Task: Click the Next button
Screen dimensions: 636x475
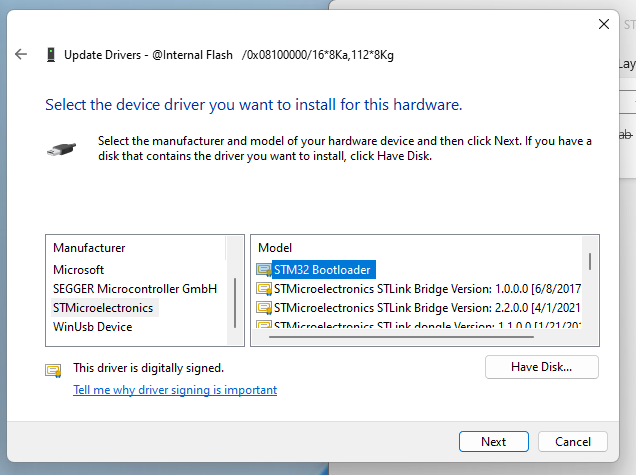Action: (x=494, y=441)
